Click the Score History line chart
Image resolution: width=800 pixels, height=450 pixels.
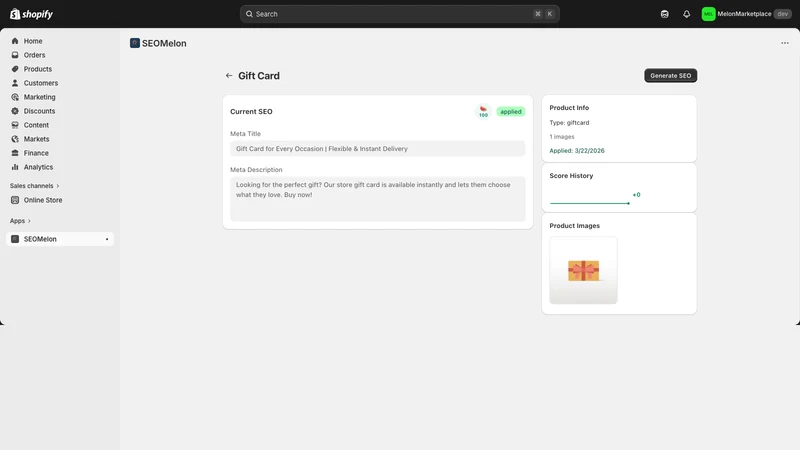pos(589,203)
